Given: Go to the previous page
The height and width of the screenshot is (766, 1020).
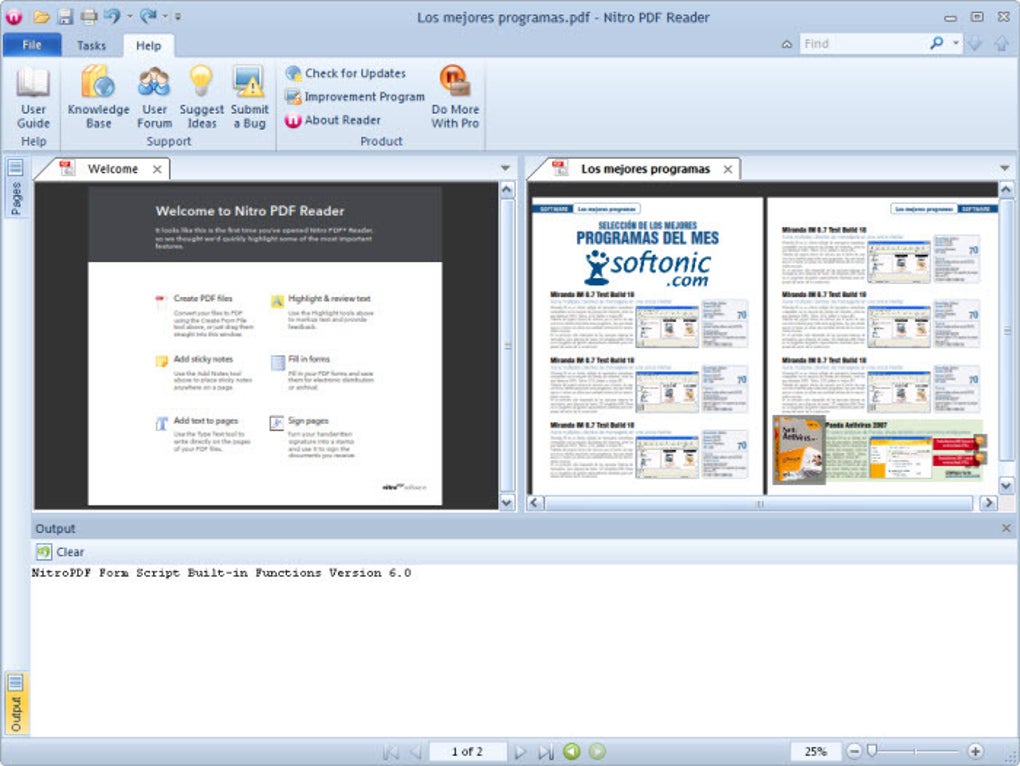Looking at the screenshot, I should [415, 752].
